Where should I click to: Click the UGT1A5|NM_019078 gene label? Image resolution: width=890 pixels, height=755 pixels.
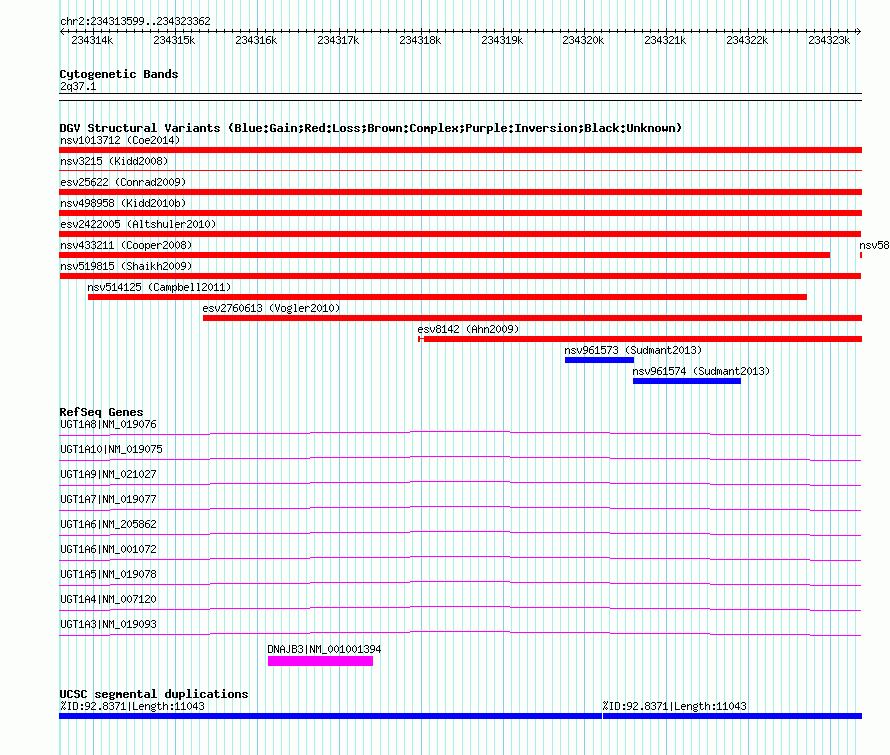(x=108, y=574)
